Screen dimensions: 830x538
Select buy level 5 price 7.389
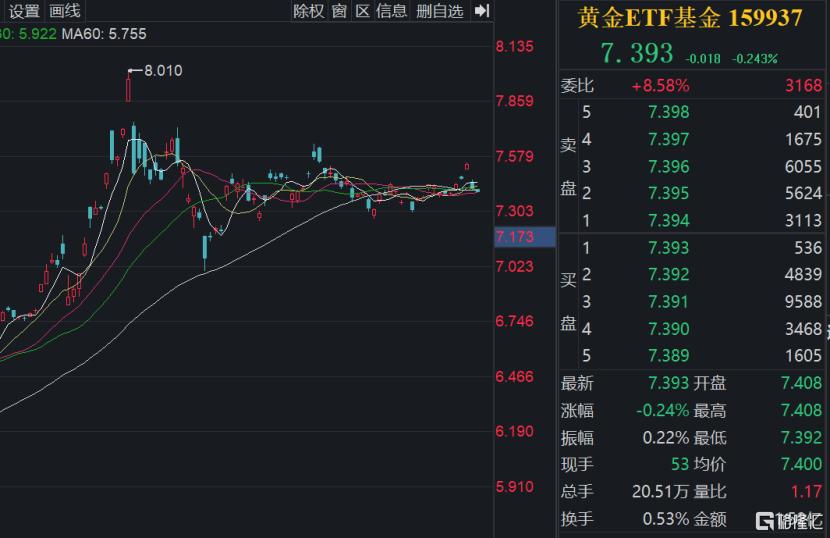click(669, 355)
